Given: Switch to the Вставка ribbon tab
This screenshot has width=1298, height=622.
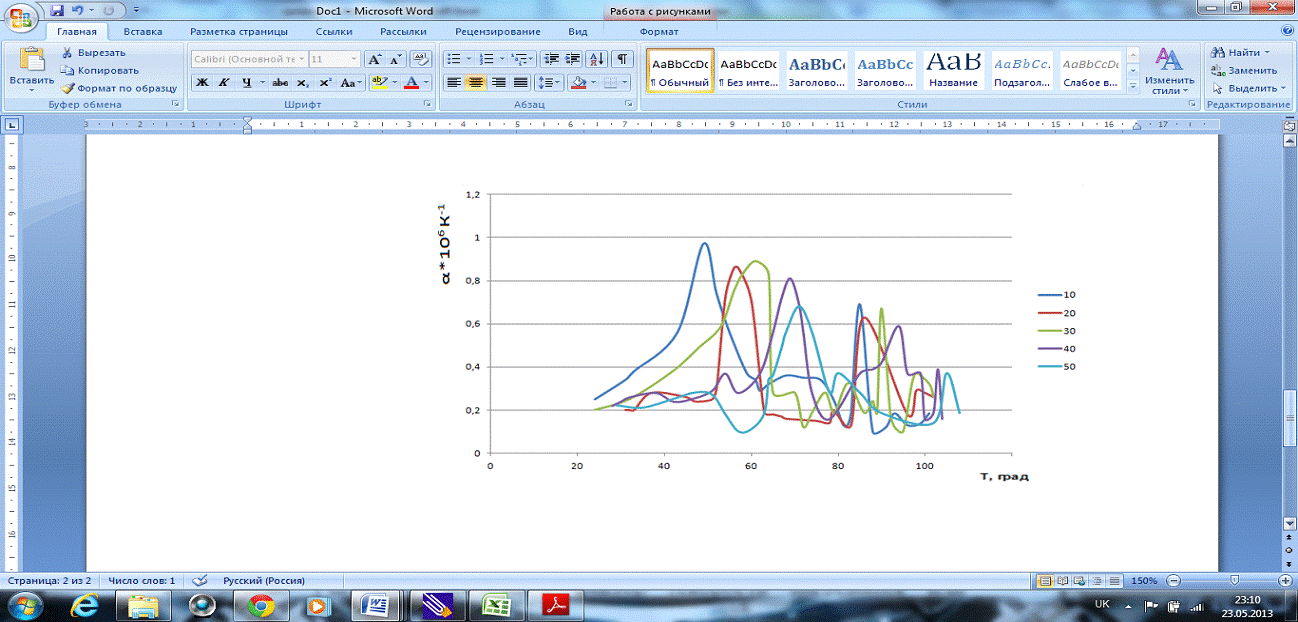Looking at the screenshot, I should point(143,32).
